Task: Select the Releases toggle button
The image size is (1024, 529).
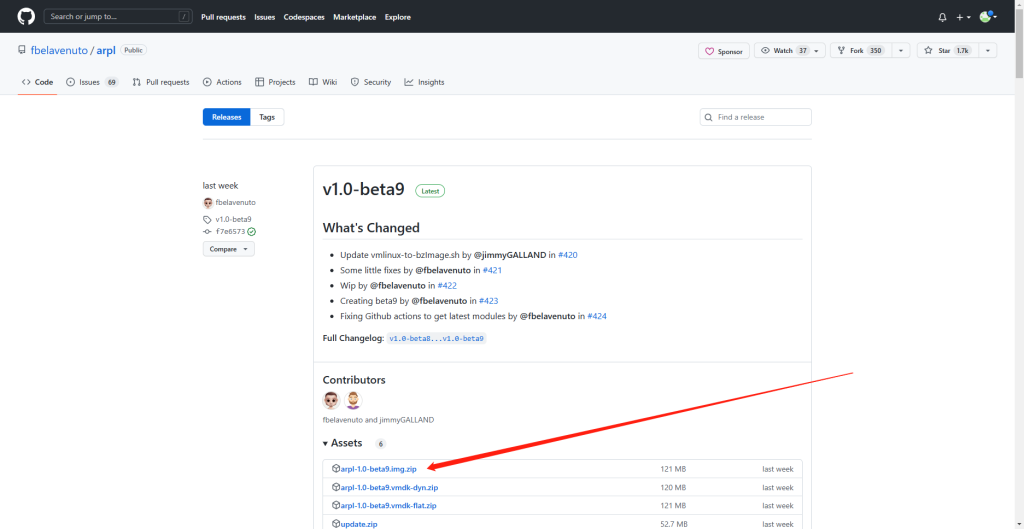Action: (227, 117)
